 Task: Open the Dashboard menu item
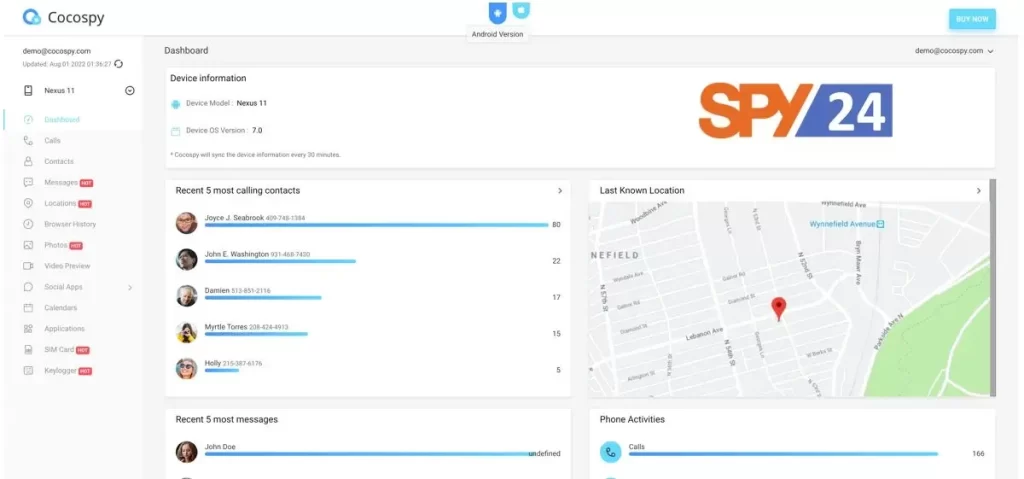62,120
